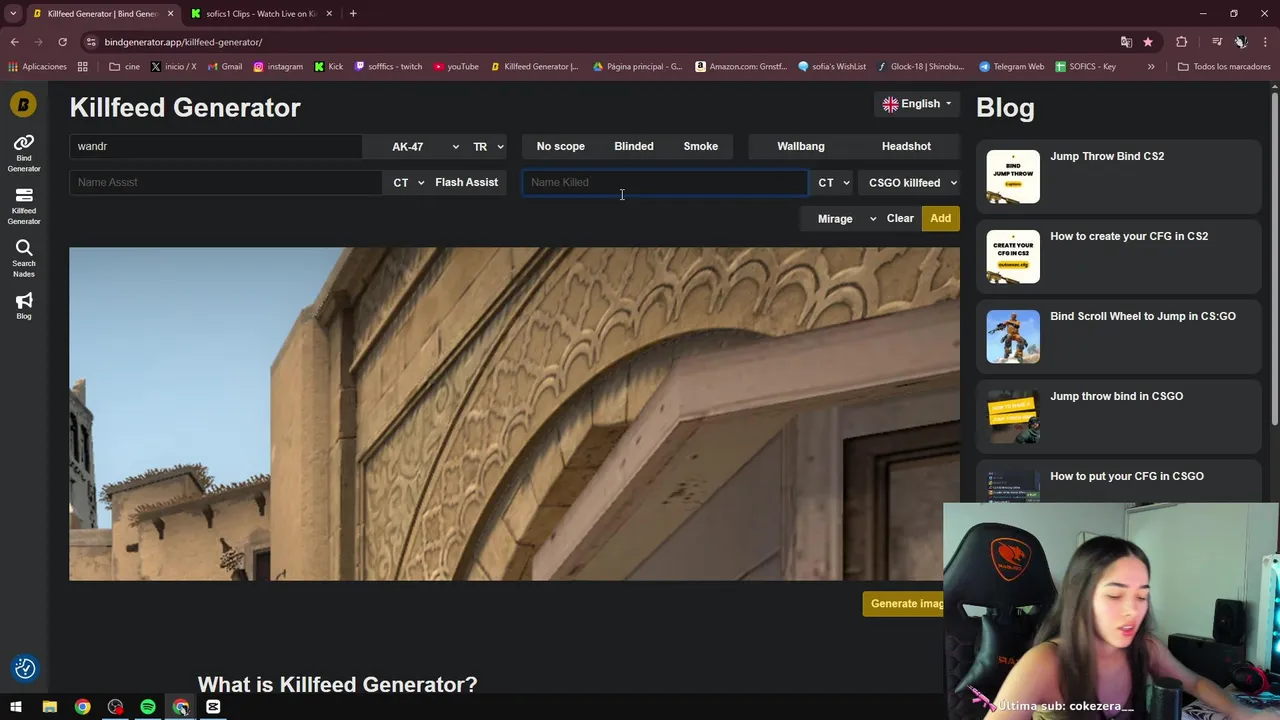Toggle the Smoke option
Viewport: 1280px width, 720px height.
pyautogui.click(x=700, y=146)
